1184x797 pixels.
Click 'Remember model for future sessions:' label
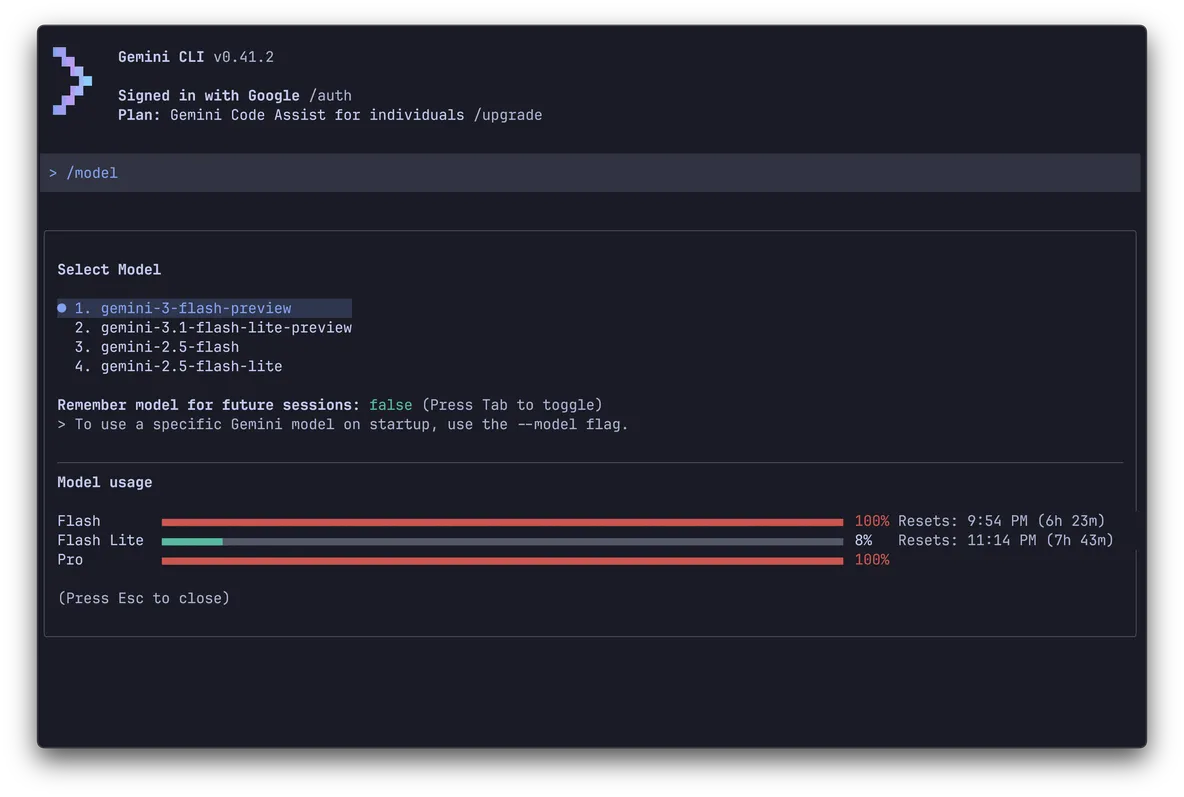(208, 405)
